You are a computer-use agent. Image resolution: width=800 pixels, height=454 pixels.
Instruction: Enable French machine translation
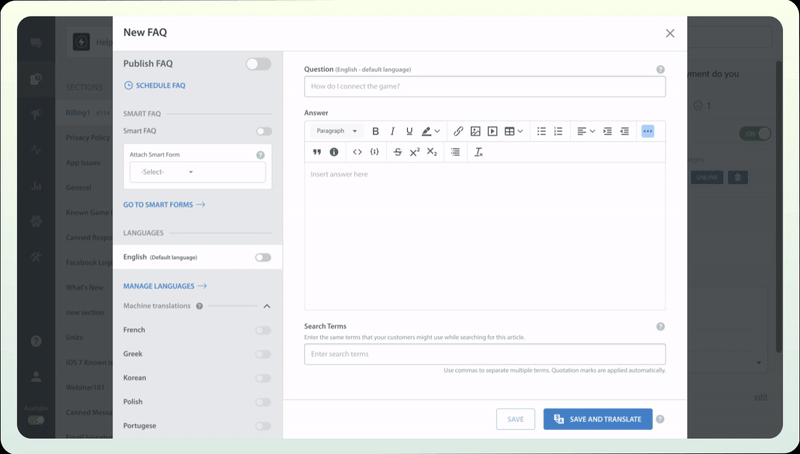pyautogui.click(x=262, y=330)
